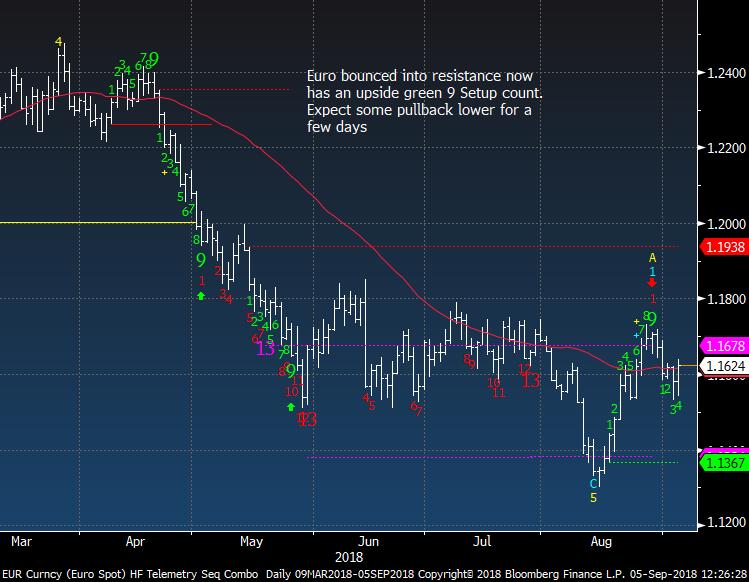Select the yellow A label above the August peak

pyautogui.click(x=652, y=257)
